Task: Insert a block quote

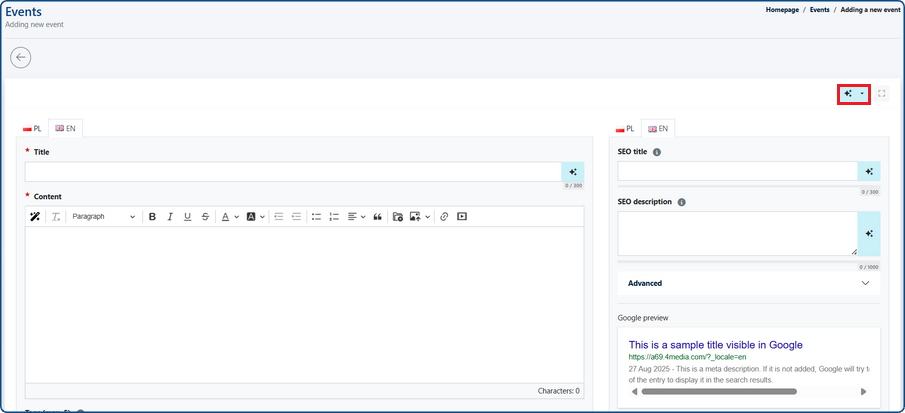Action: [x=378, y=217]
